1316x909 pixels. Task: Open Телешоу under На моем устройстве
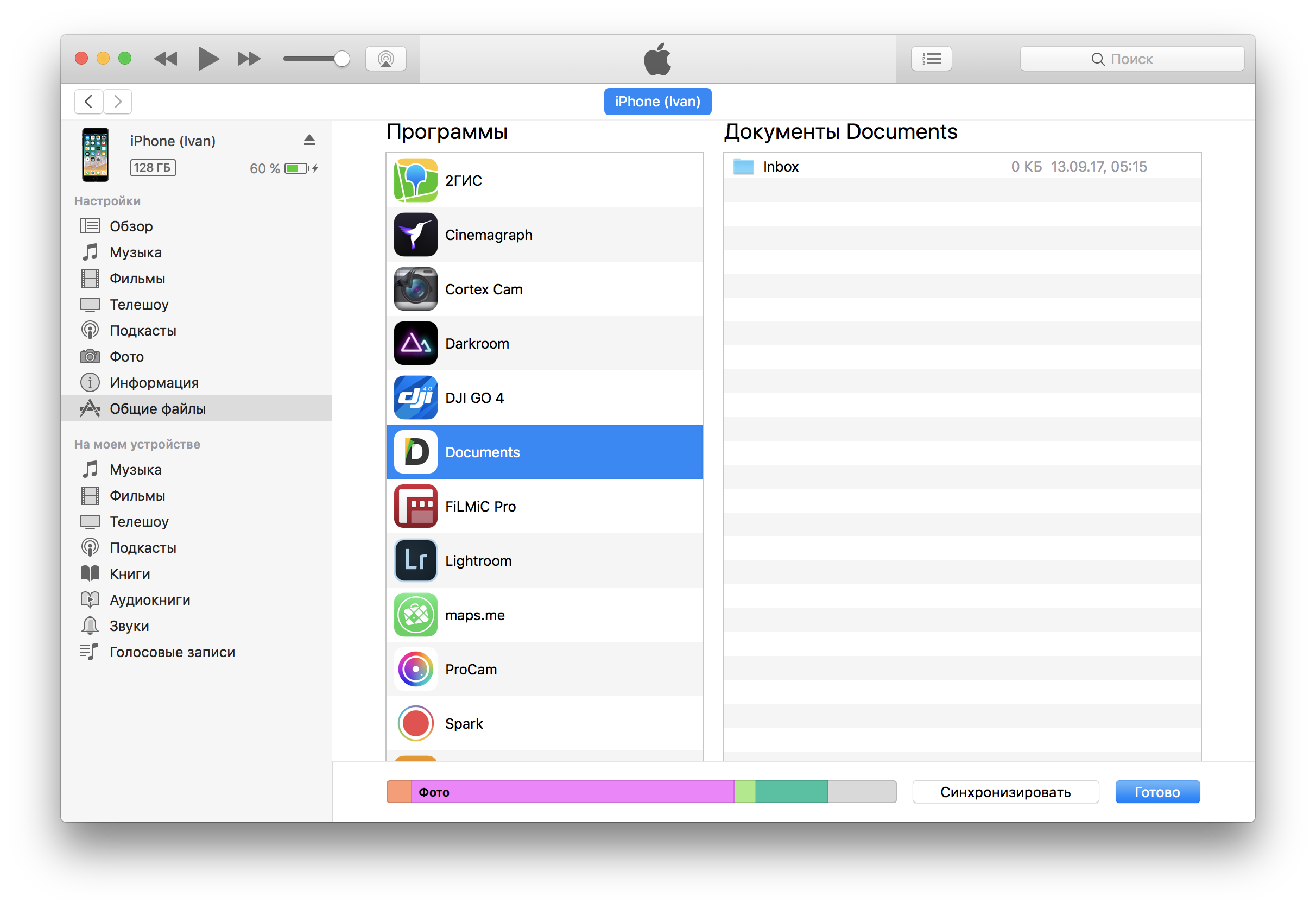tap(197, 522)
